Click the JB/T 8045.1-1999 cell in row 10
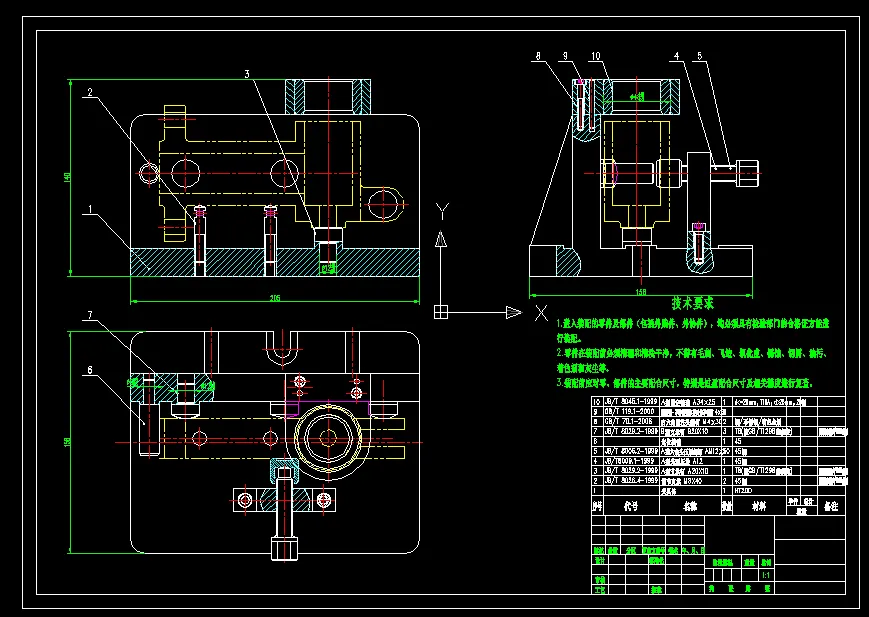Screen dimensions: 869x617 [630, 401]
